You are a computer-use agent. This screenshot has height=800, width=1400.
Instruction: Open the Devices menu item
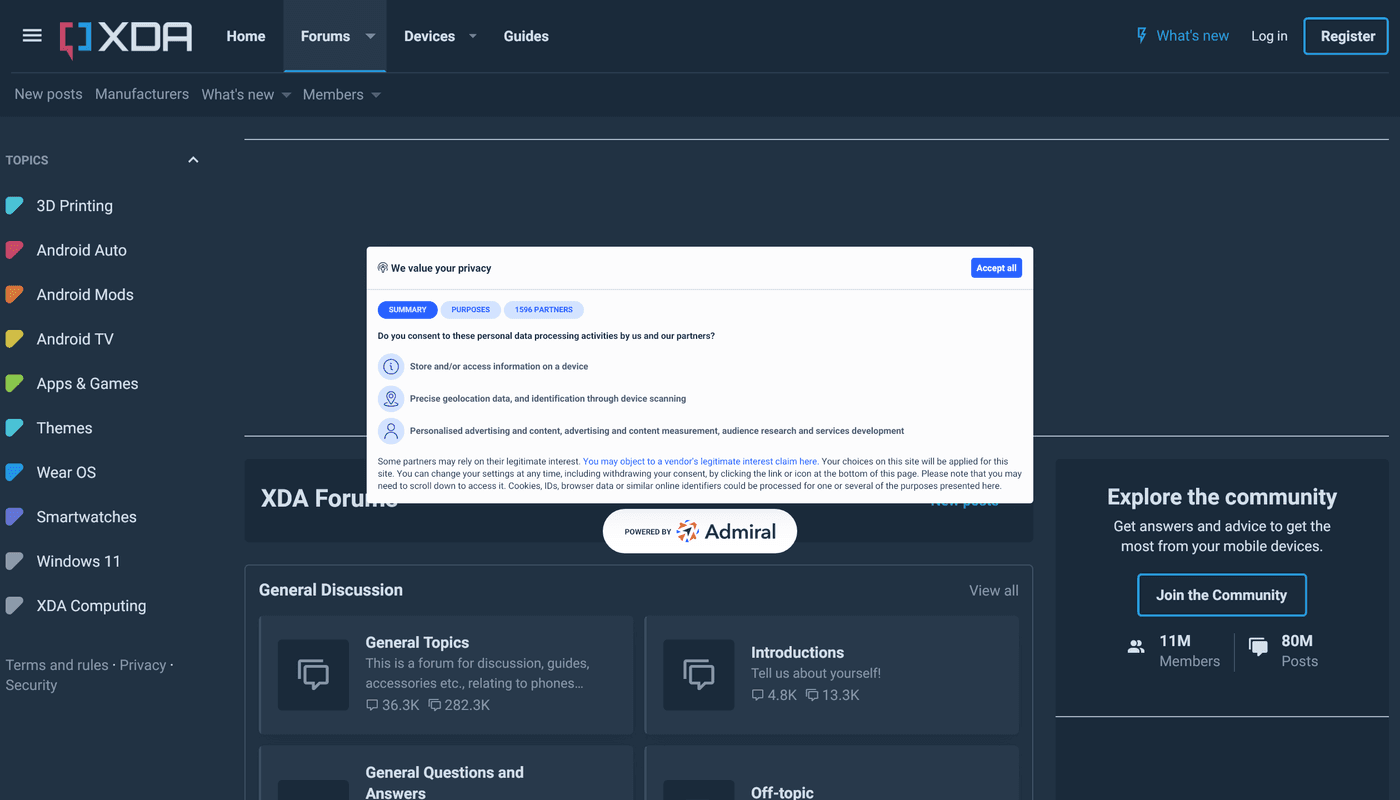pyautogui.click(x=429, y=36)
